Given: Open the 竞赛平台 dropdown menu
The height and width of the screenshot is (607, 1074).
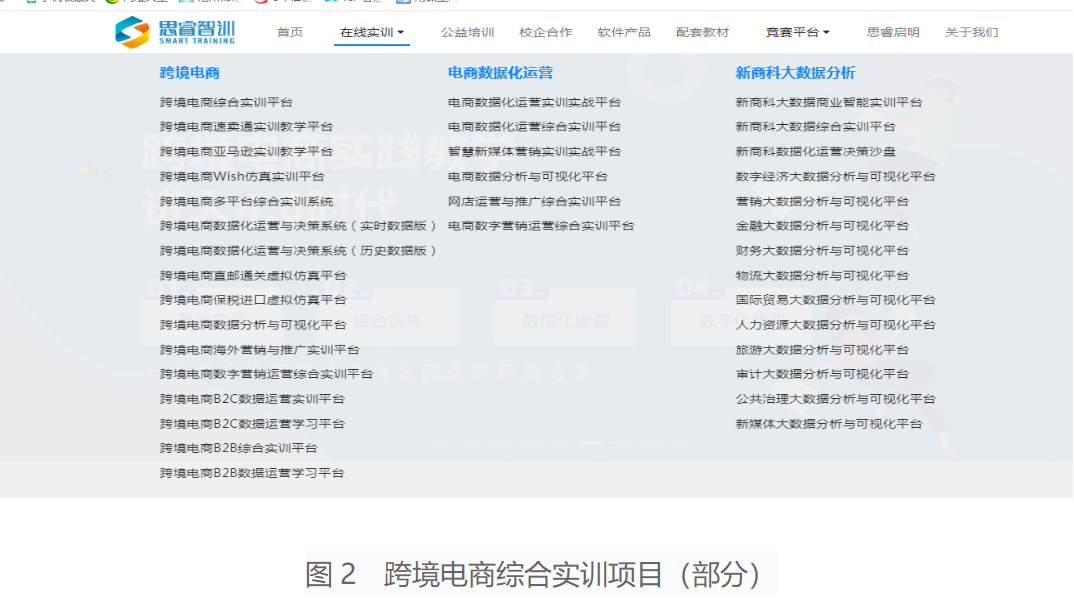Looking at the screenshot, I should 797,32.
